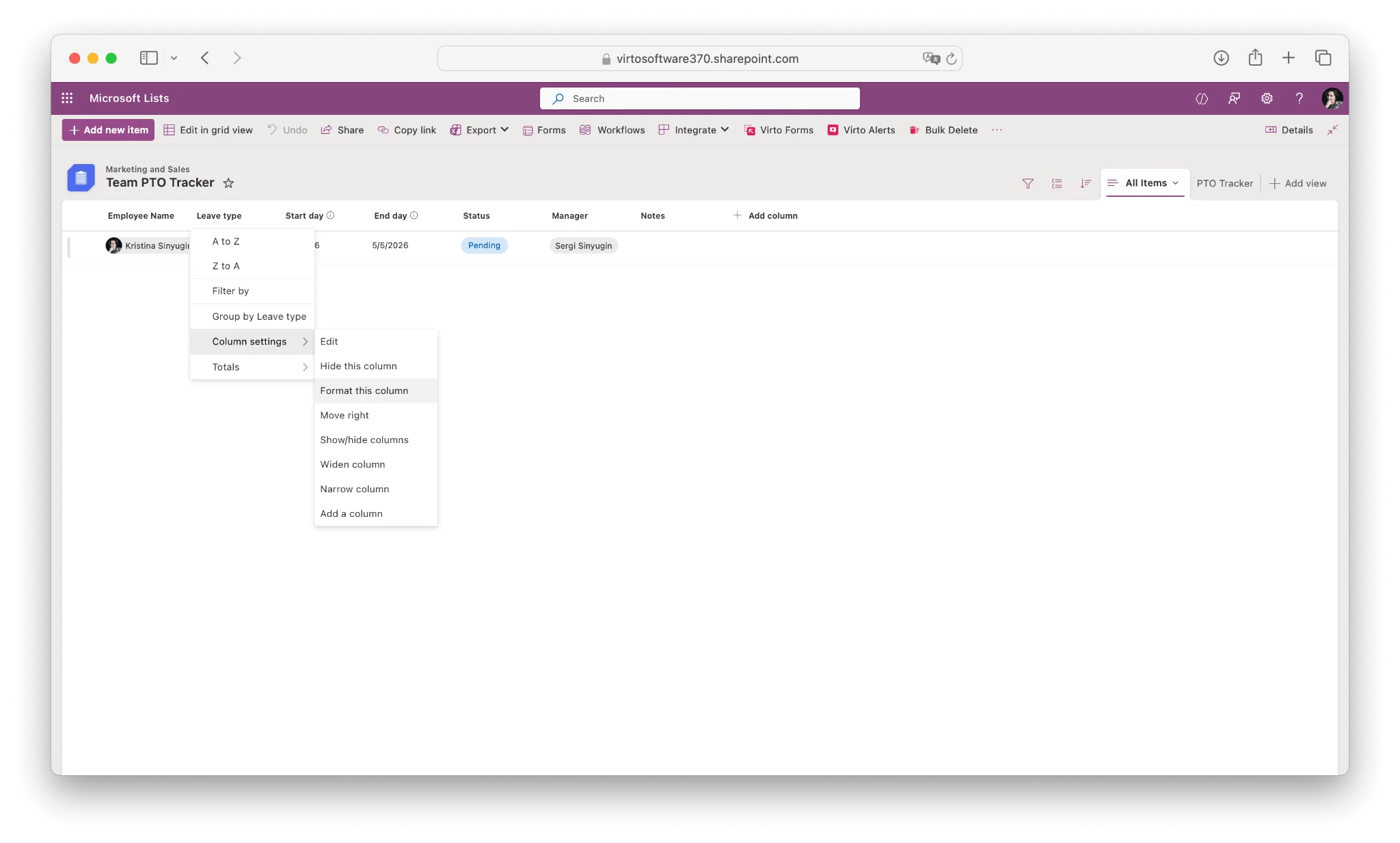This screenshot has height=843, width=1400.
Task: Click Add new item button
Action: 108,130
